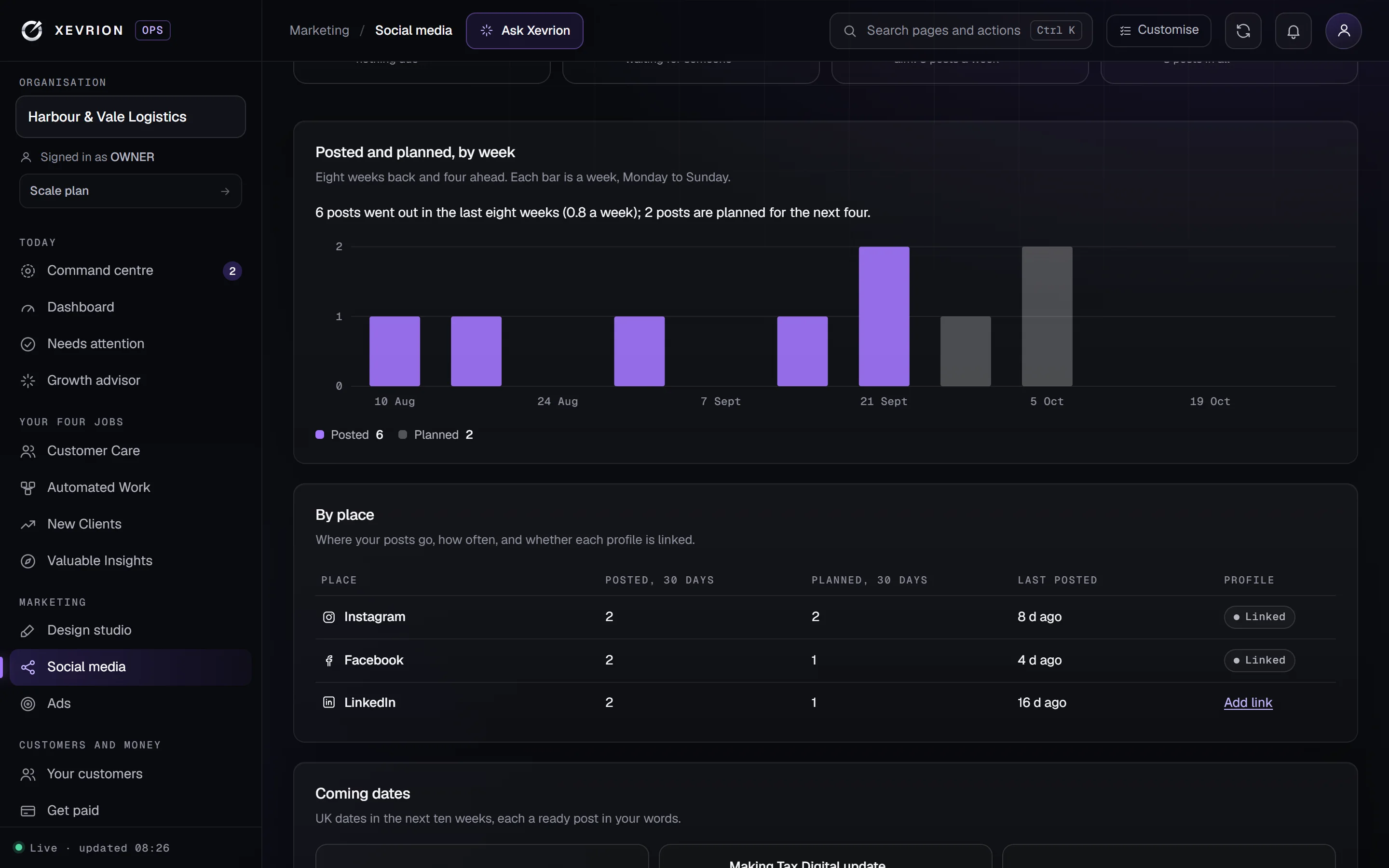
Task: Open the user profile avatar
Action: 1343,30
